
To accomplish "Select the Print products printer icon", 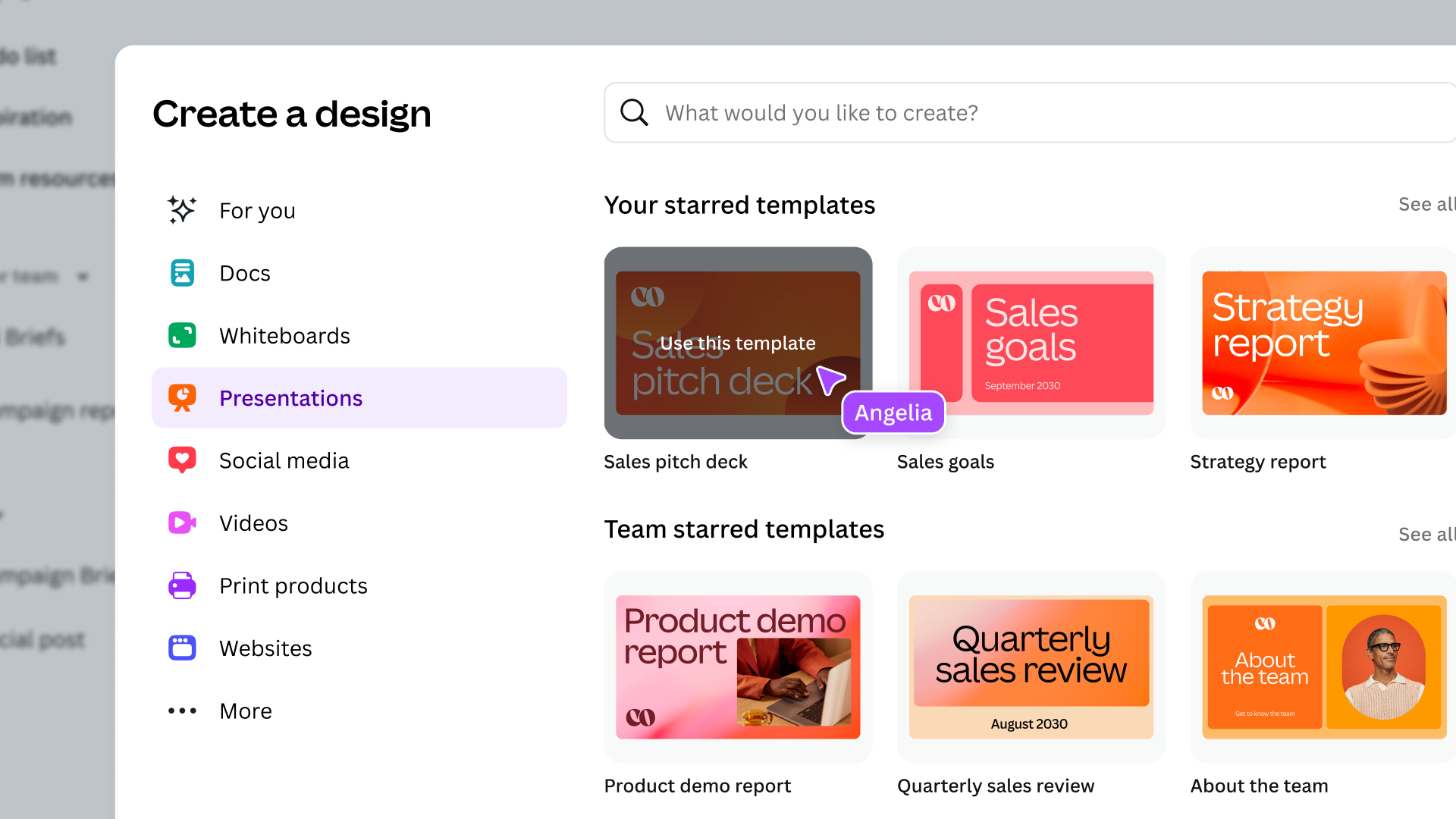I will [182, 585].
